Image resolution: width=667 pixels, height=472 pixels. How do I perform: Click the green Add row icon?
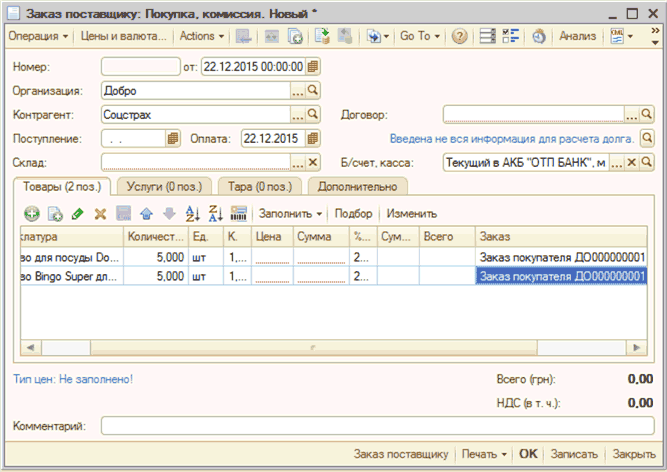[32, 213]
